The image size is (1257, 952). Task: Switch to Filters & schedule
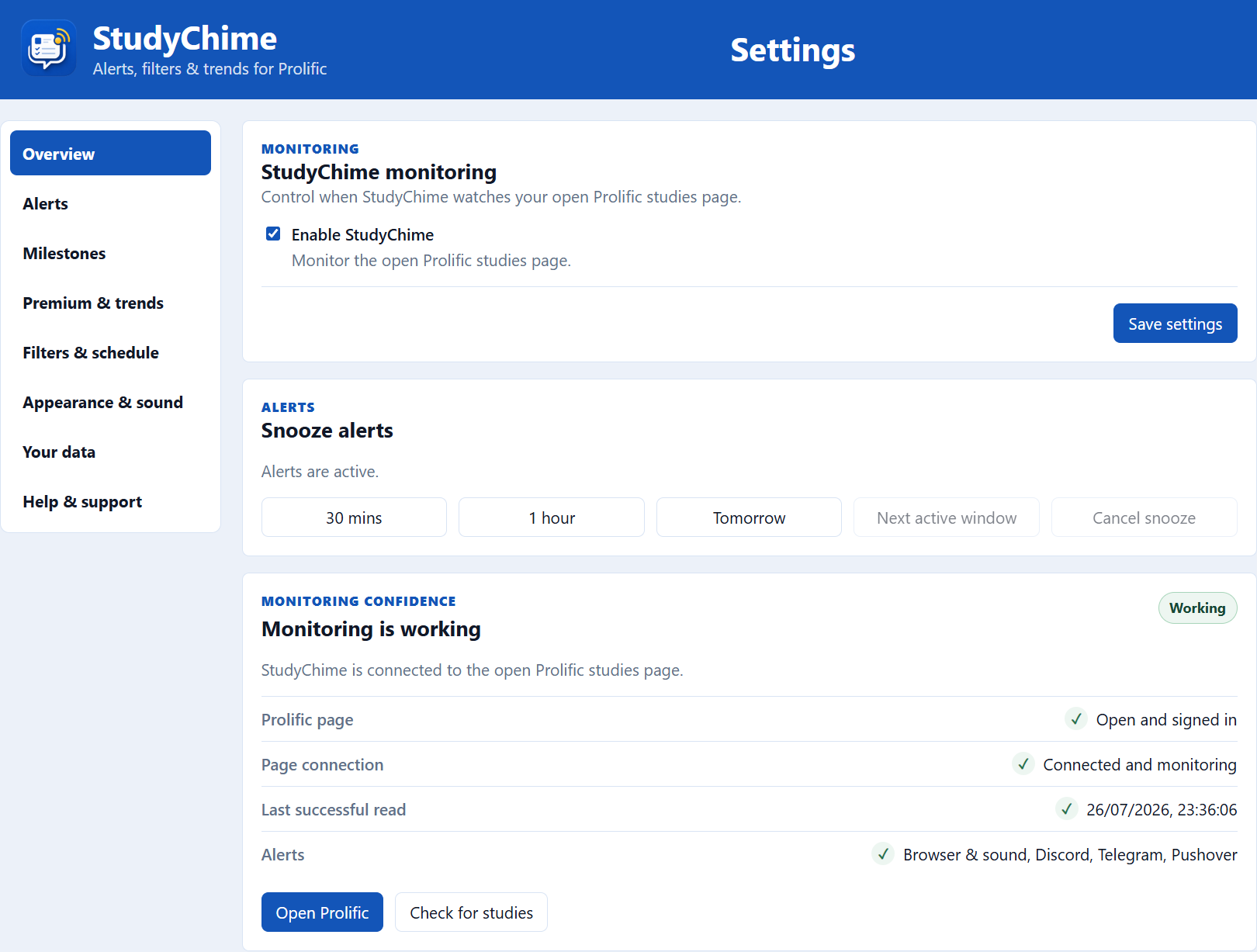[x=110, y=352]
